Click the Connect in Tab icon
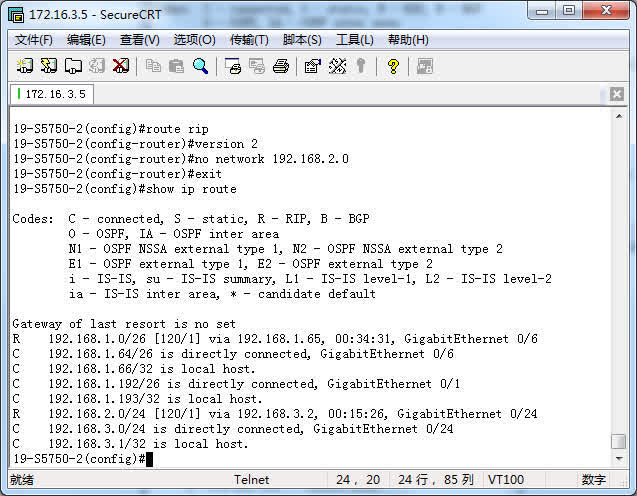Image resolution: width=637 pixels, height=496 pixels. [x=73, y=66]
